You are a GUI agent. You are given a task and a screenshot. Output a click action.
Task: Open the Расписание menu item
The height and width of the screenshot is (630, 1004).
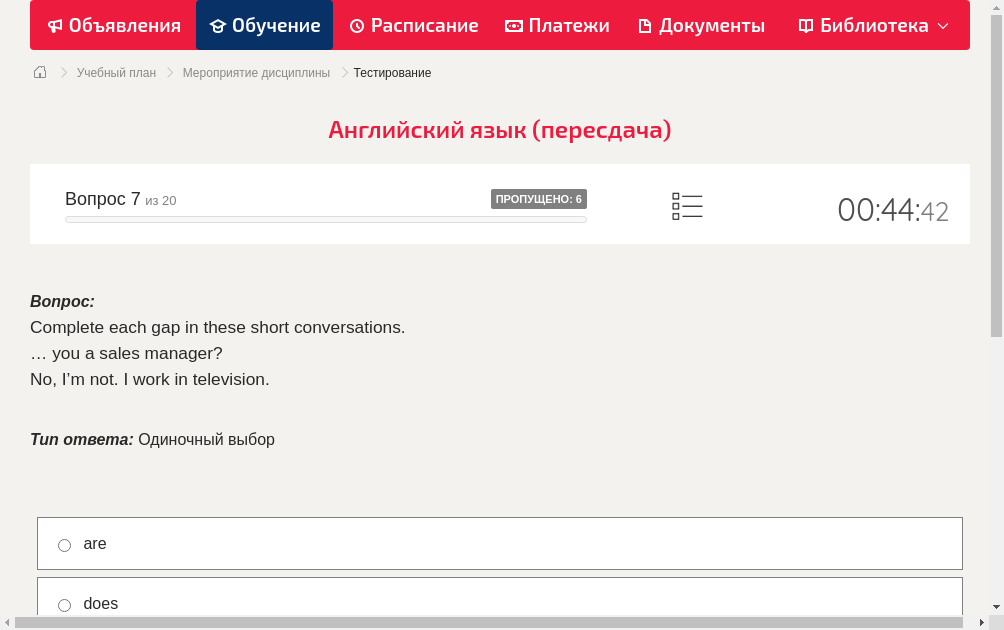point(423,25)
